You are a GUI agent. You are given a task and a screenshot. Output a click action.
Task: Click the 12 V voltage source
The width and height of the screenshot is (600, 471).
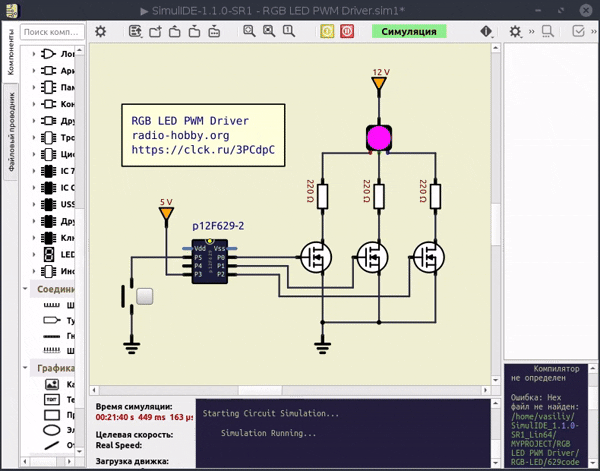(379, 83)
